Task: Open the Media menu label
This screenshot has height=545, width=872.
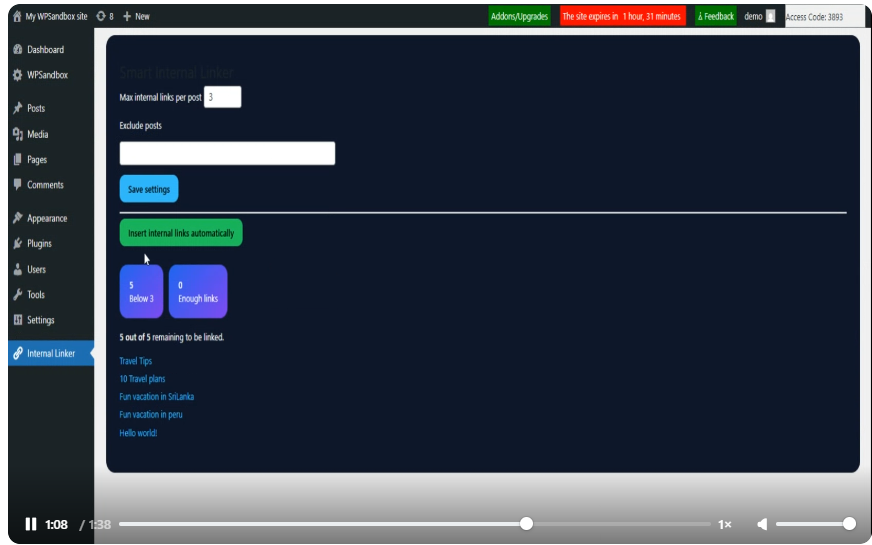Action: (38, 134)
